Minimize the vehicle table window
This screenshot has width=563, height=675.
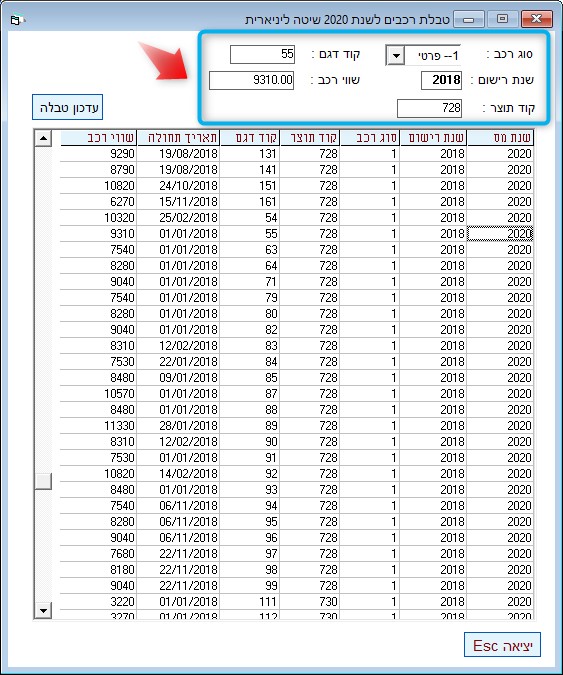469,19
